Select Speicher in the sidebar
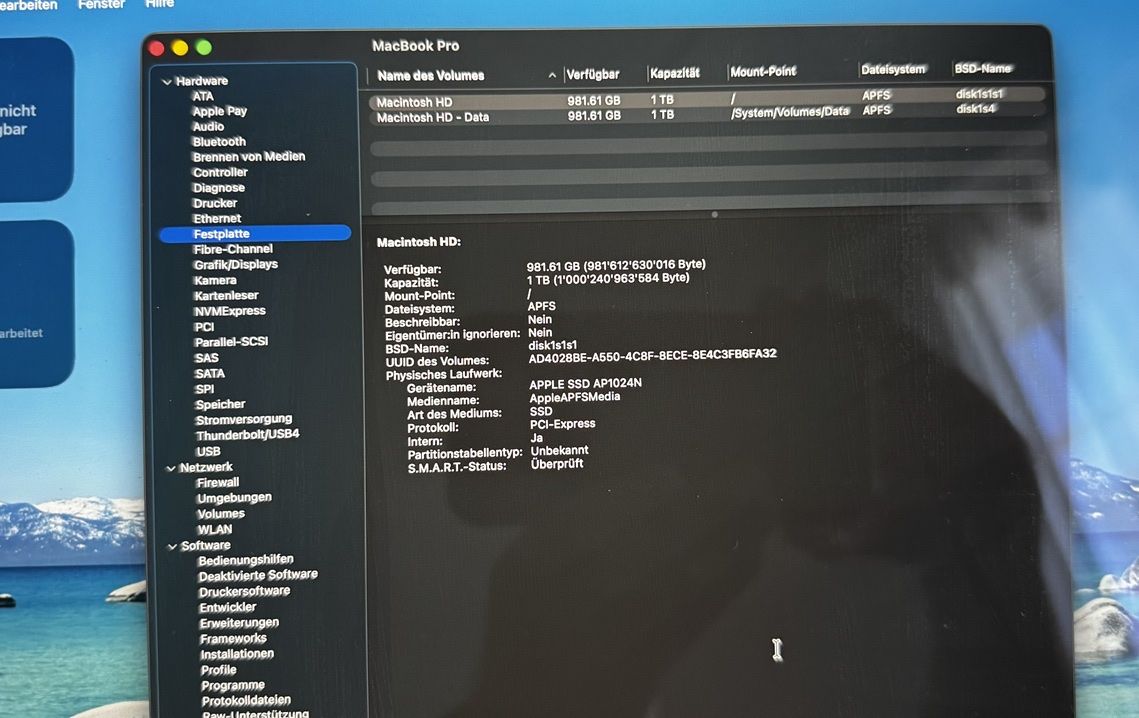This screenshot has width=1139, height=718. pos(220,404)
